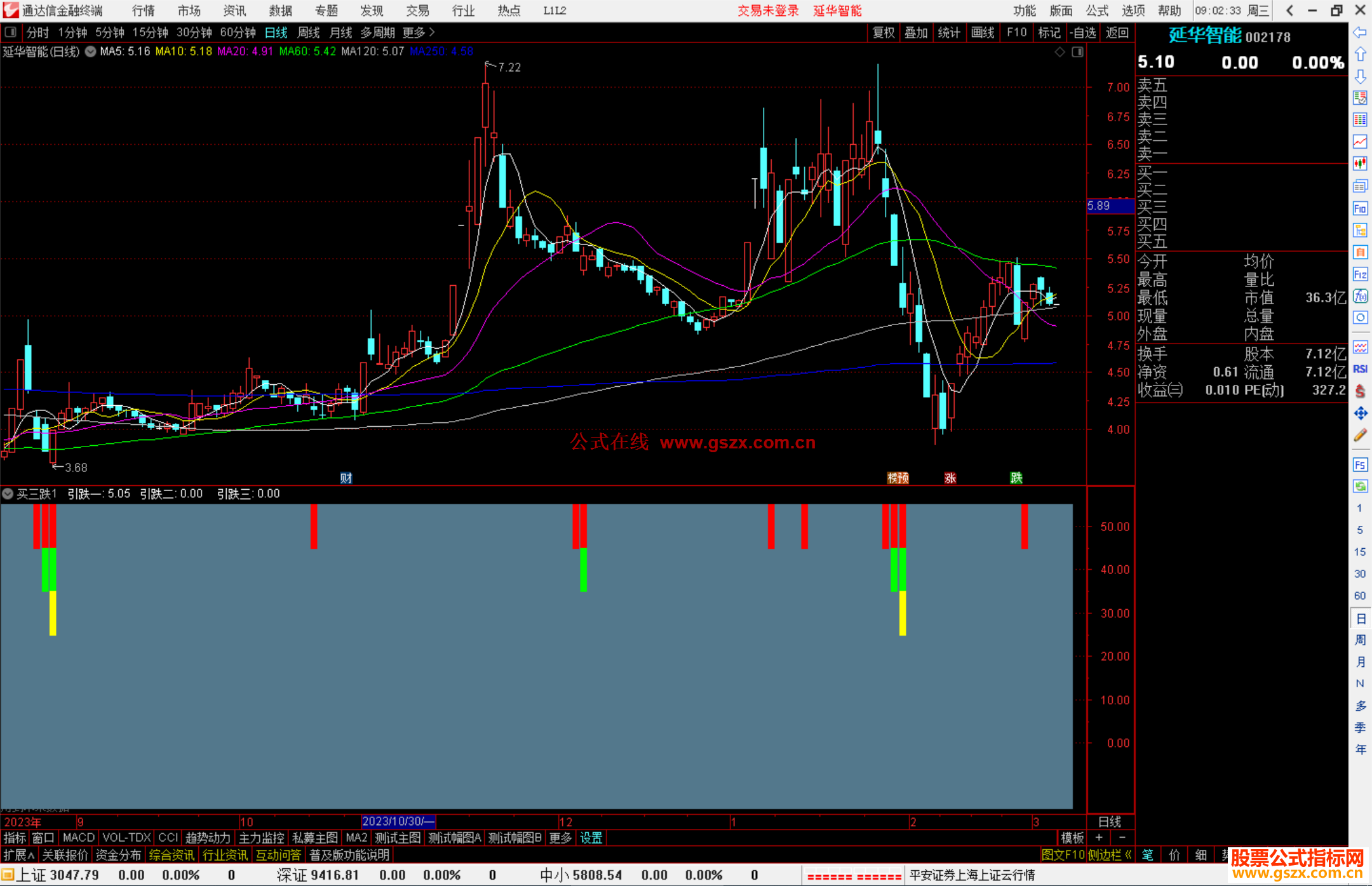Toggle the 买三跌1 indicator circle button
Screen dimensions: 1372x886
pyautogui.click(x=8, y=493)
